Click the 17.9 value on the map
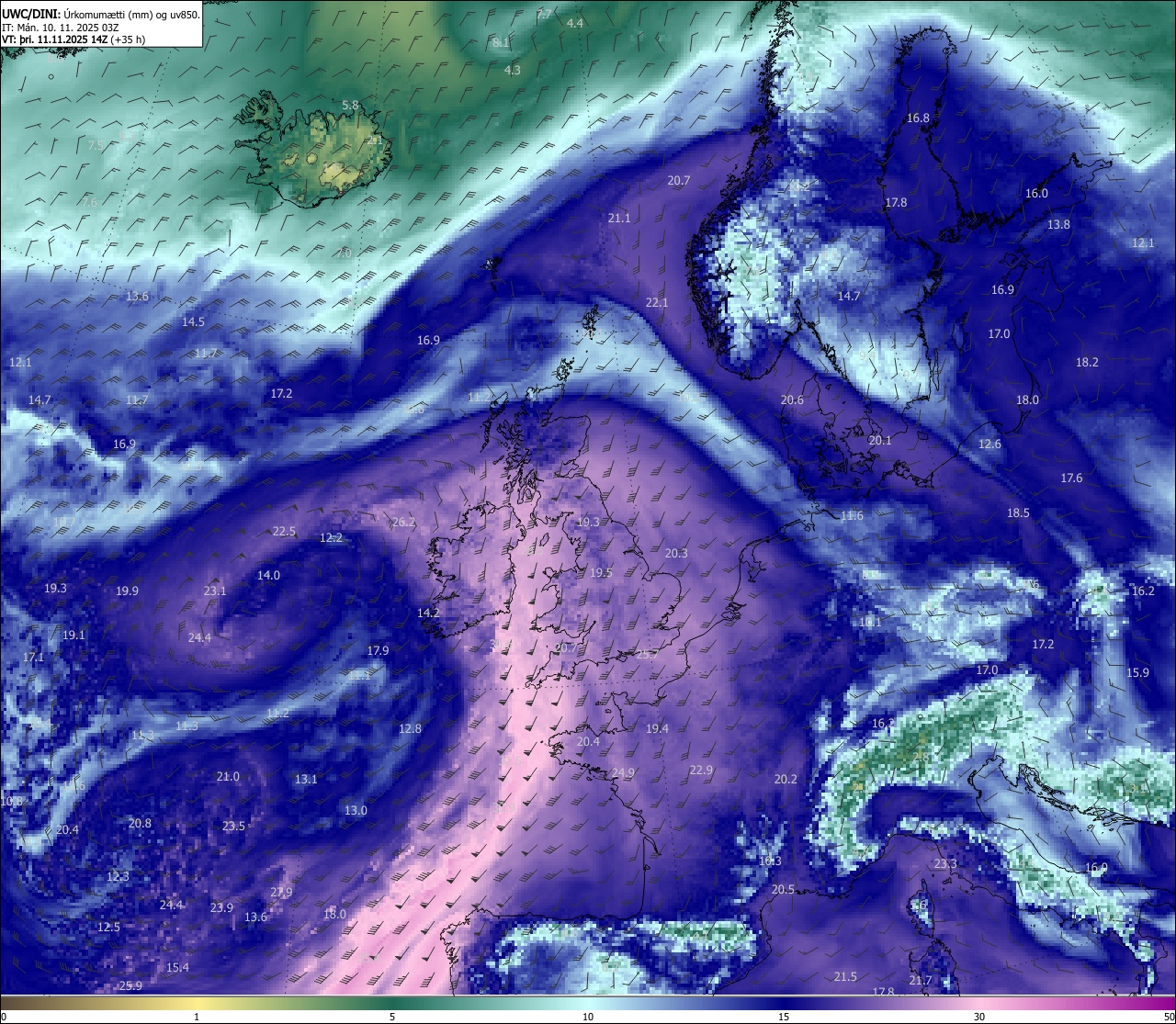The height and width of the screenshot is (1024, 1176). pos(378,650)
